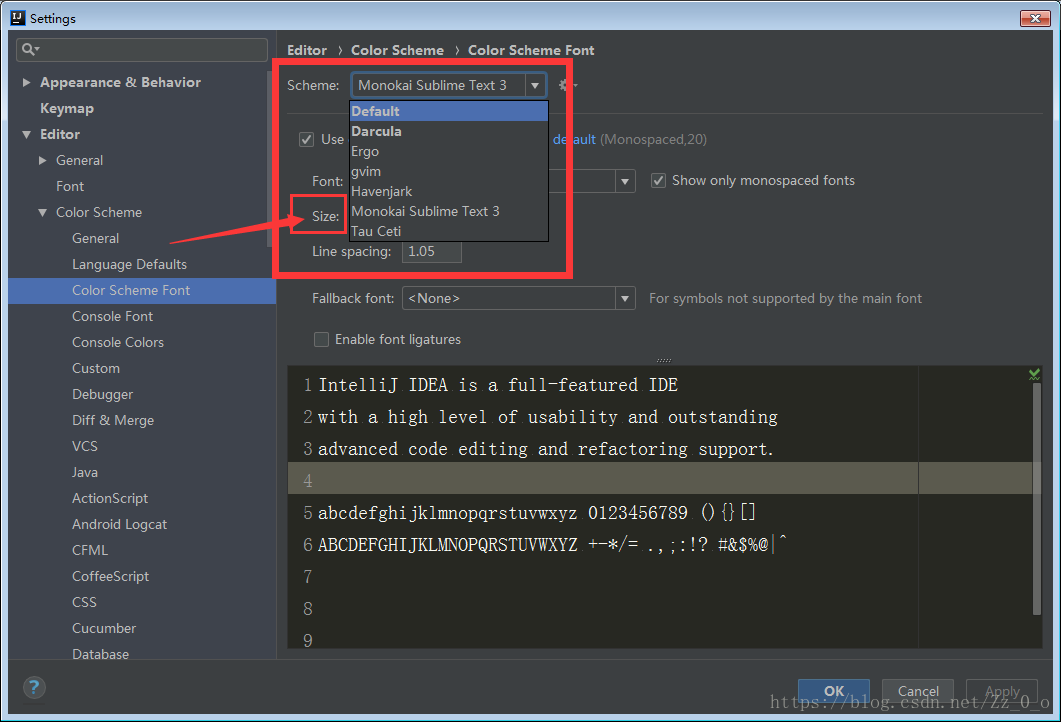Choose Darcula scheme option
Screen dimensions: 1061x722
point(448,131)
